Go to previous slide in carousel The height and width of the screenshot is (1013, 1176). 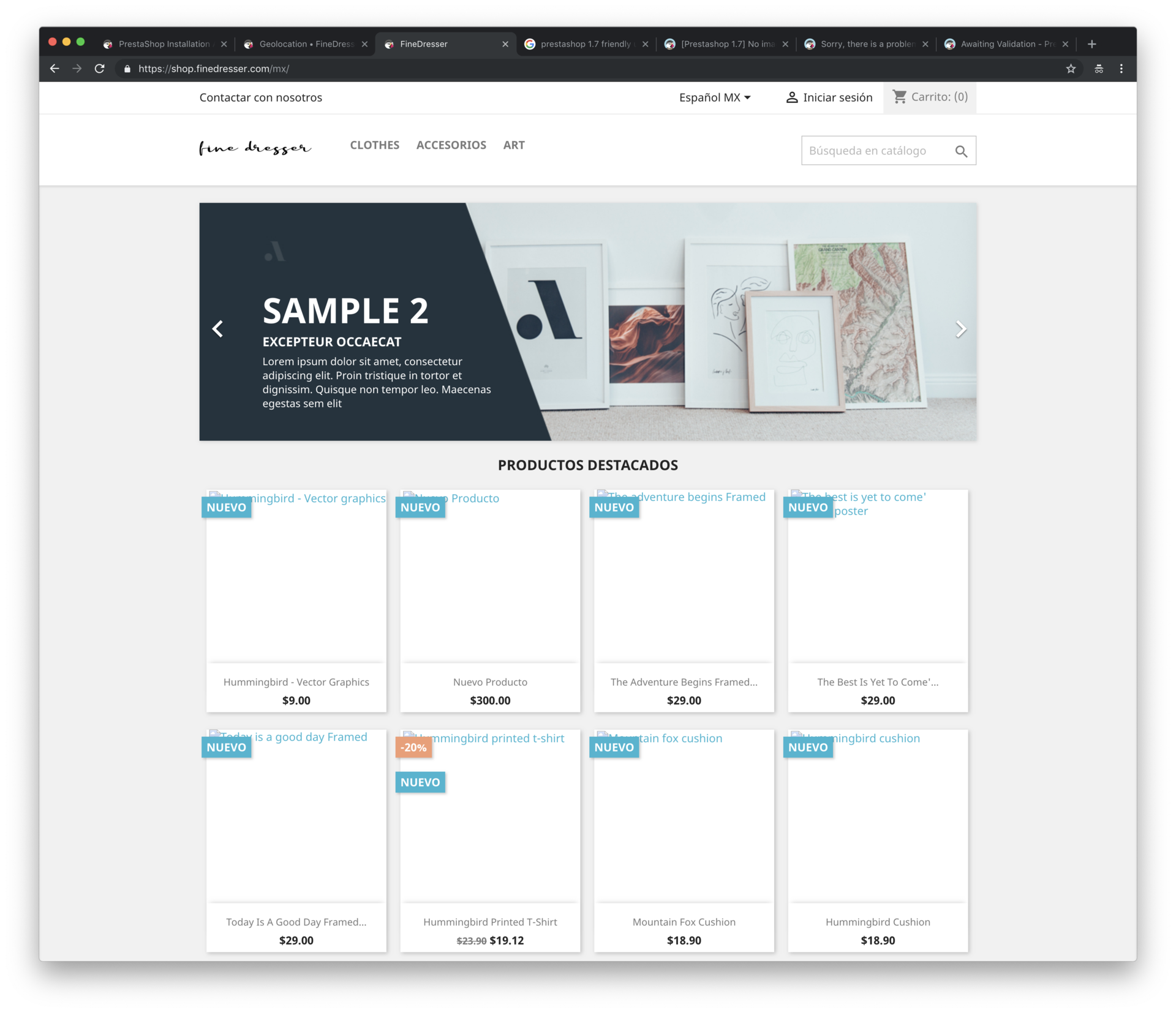[217, 329]
